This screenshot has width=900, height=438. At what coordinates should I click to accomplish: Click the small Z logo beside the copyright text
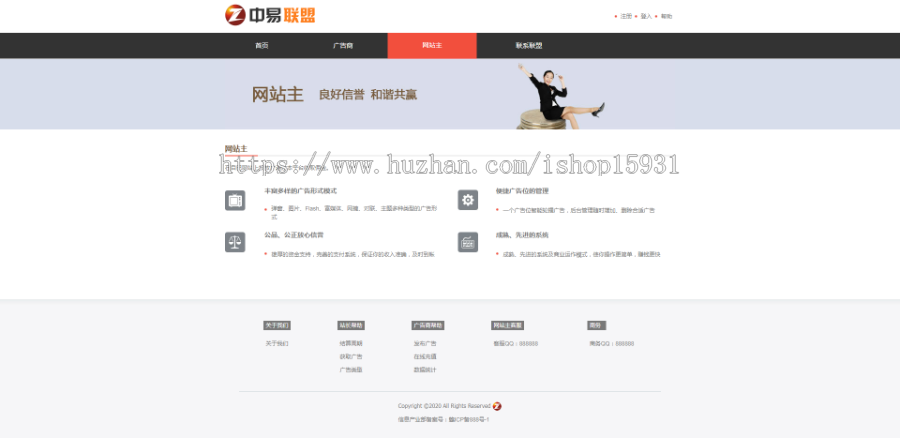(x=497, y=406)
